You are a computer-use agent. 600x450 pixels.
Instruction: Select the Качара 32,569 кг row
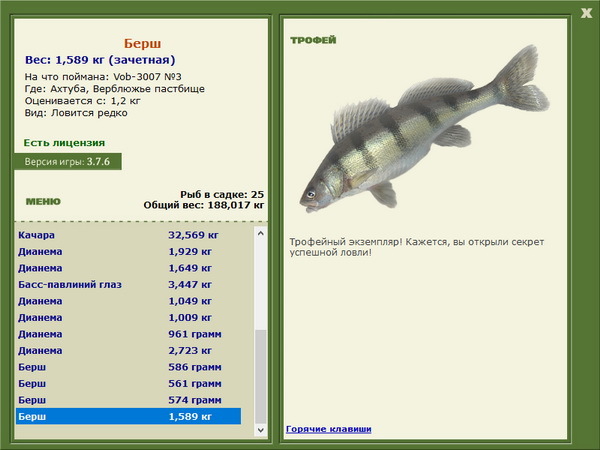(x=129, y=235)
